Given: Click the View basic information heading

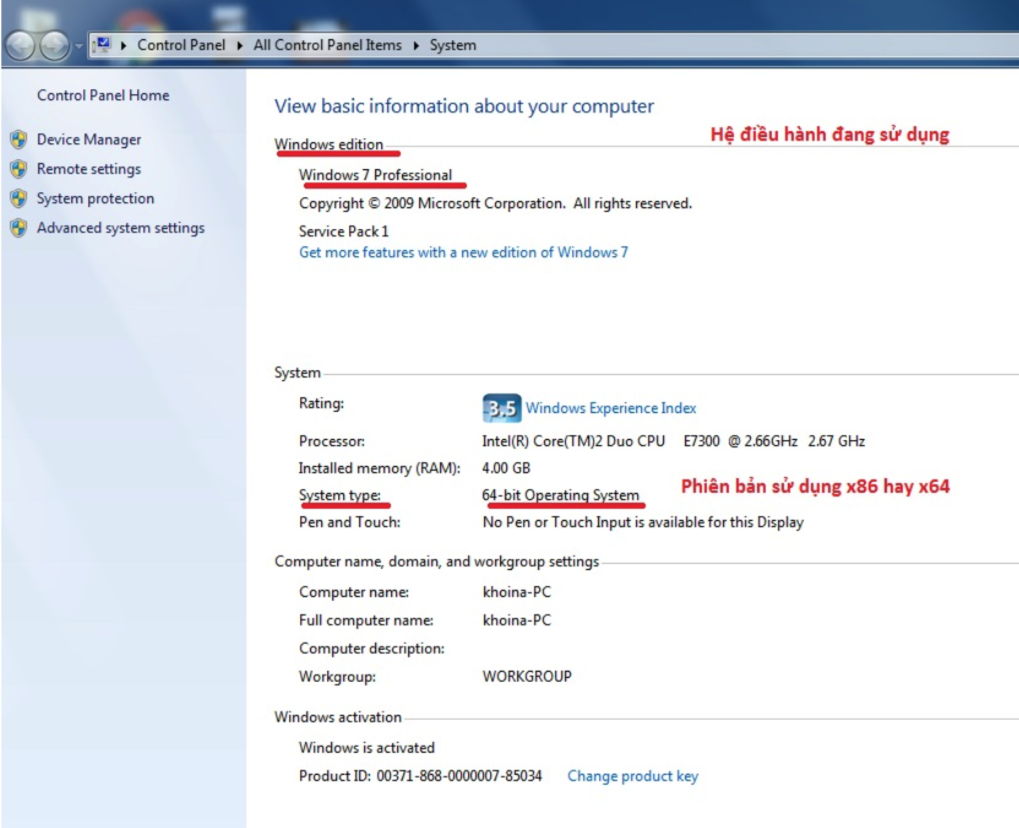Looking at the screenshot, I should tap(464, 106).
